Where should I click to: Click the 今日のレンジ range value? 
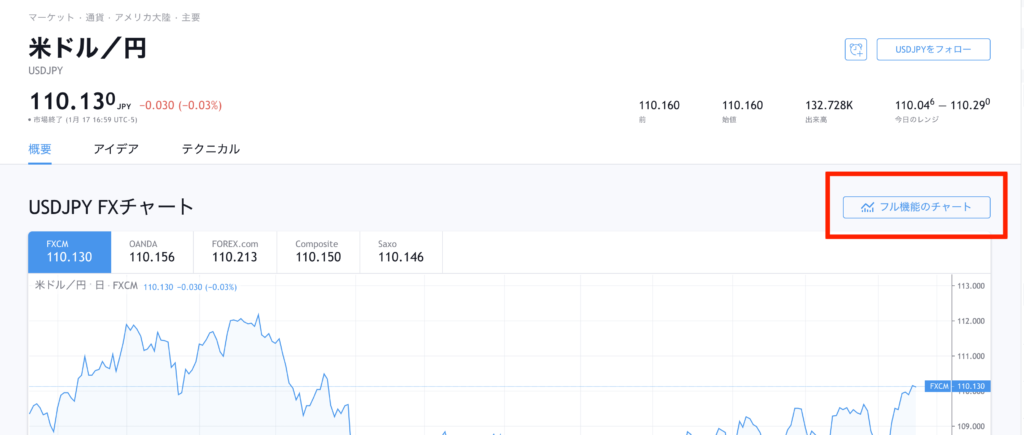pos(942,105)
